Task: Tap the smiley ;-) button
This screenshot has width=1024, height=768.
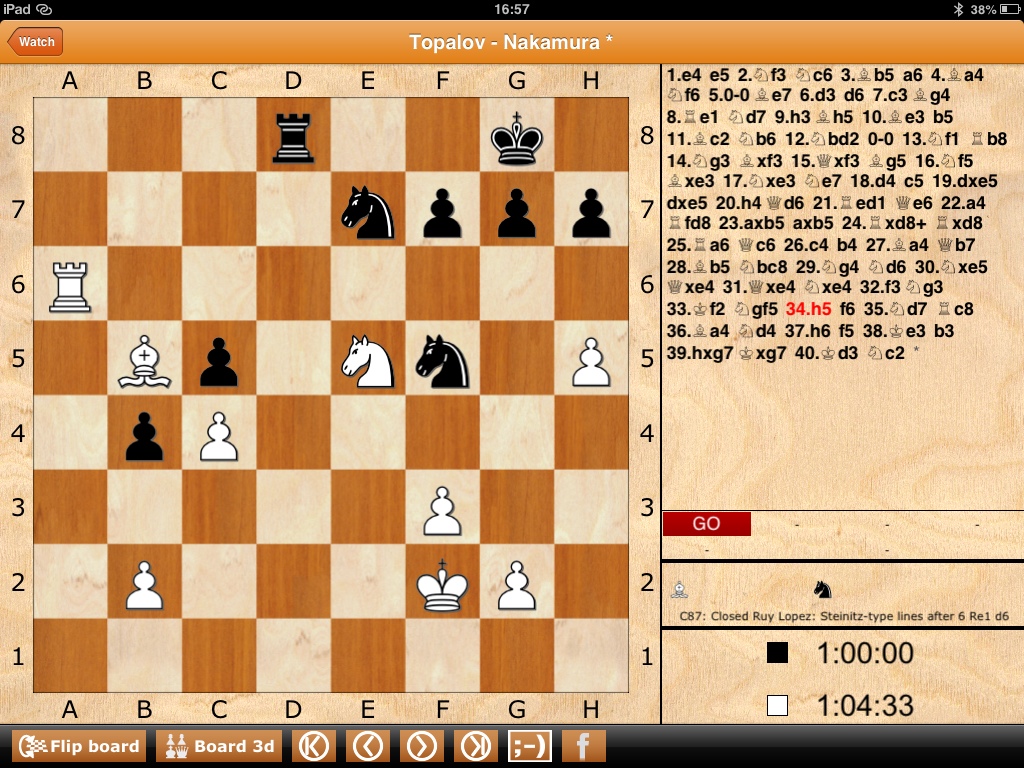Action: point(529,746)
